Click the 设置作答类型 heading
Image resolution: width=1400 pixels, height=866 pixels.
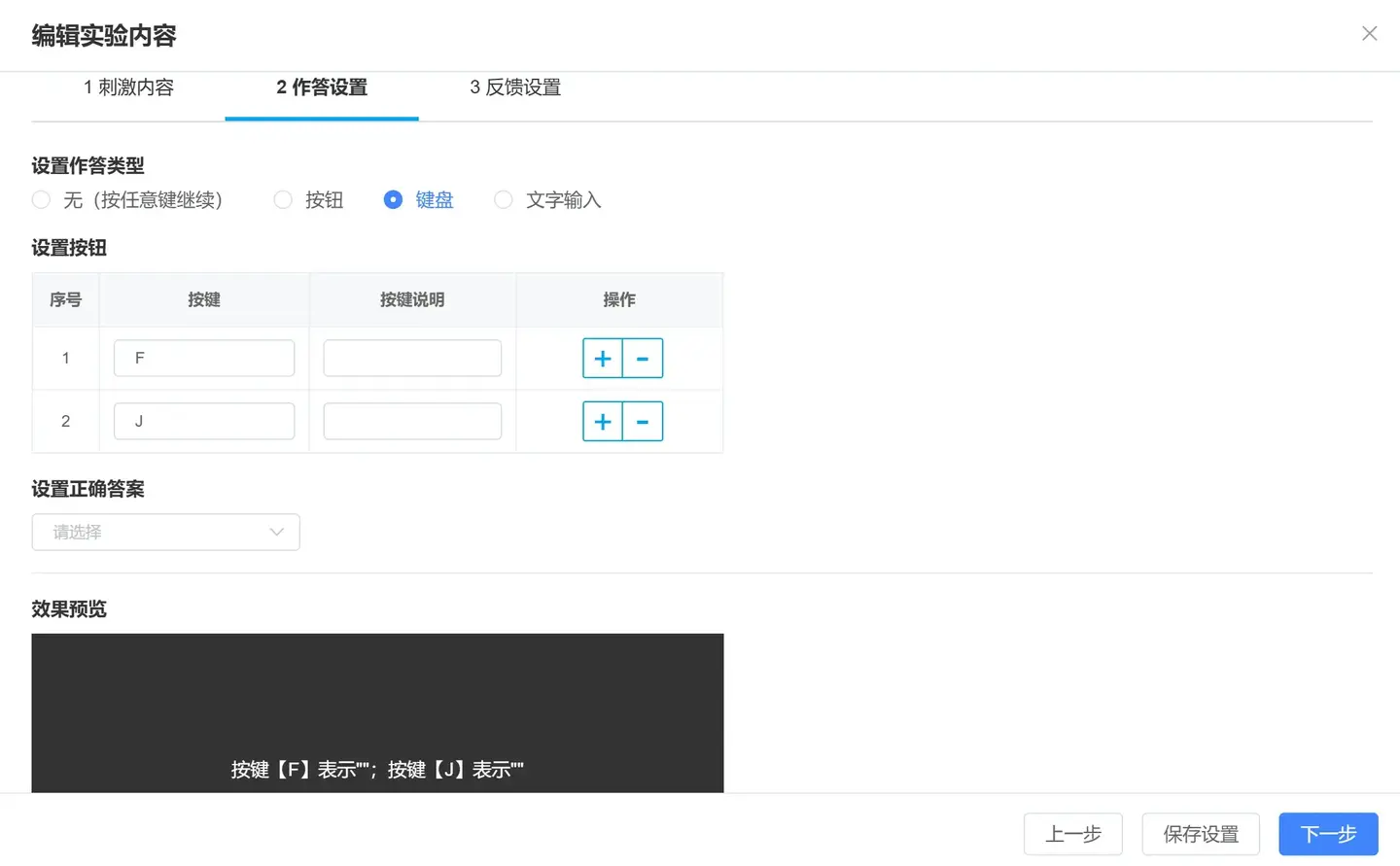pos(88,166)
